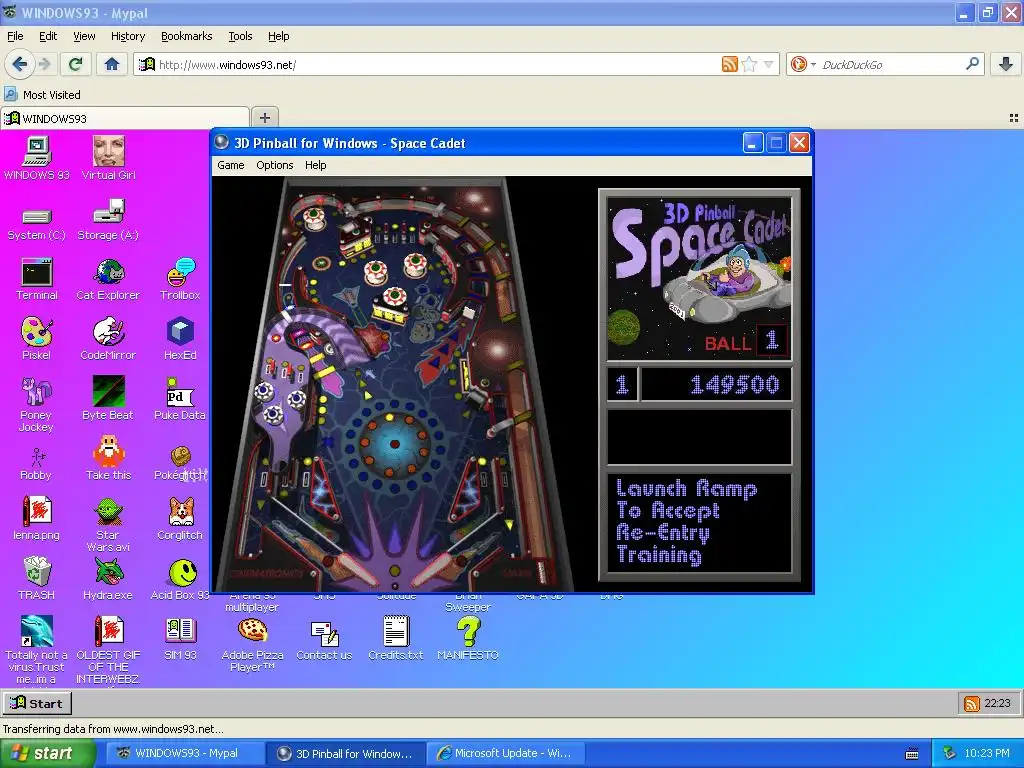
Task: Open the list all tabs button
Action: [x=1014, y=118]
